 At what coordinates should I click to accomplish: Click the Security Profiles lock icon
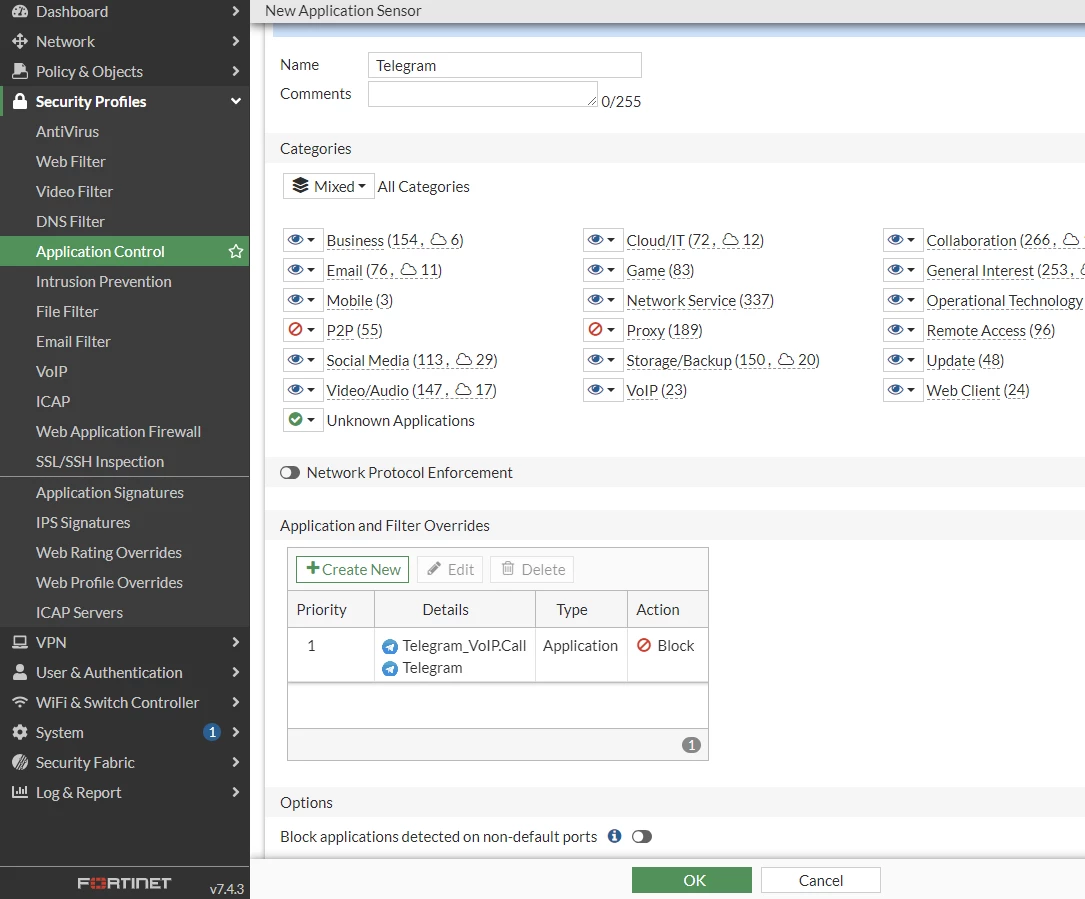(x=20, y=101)
